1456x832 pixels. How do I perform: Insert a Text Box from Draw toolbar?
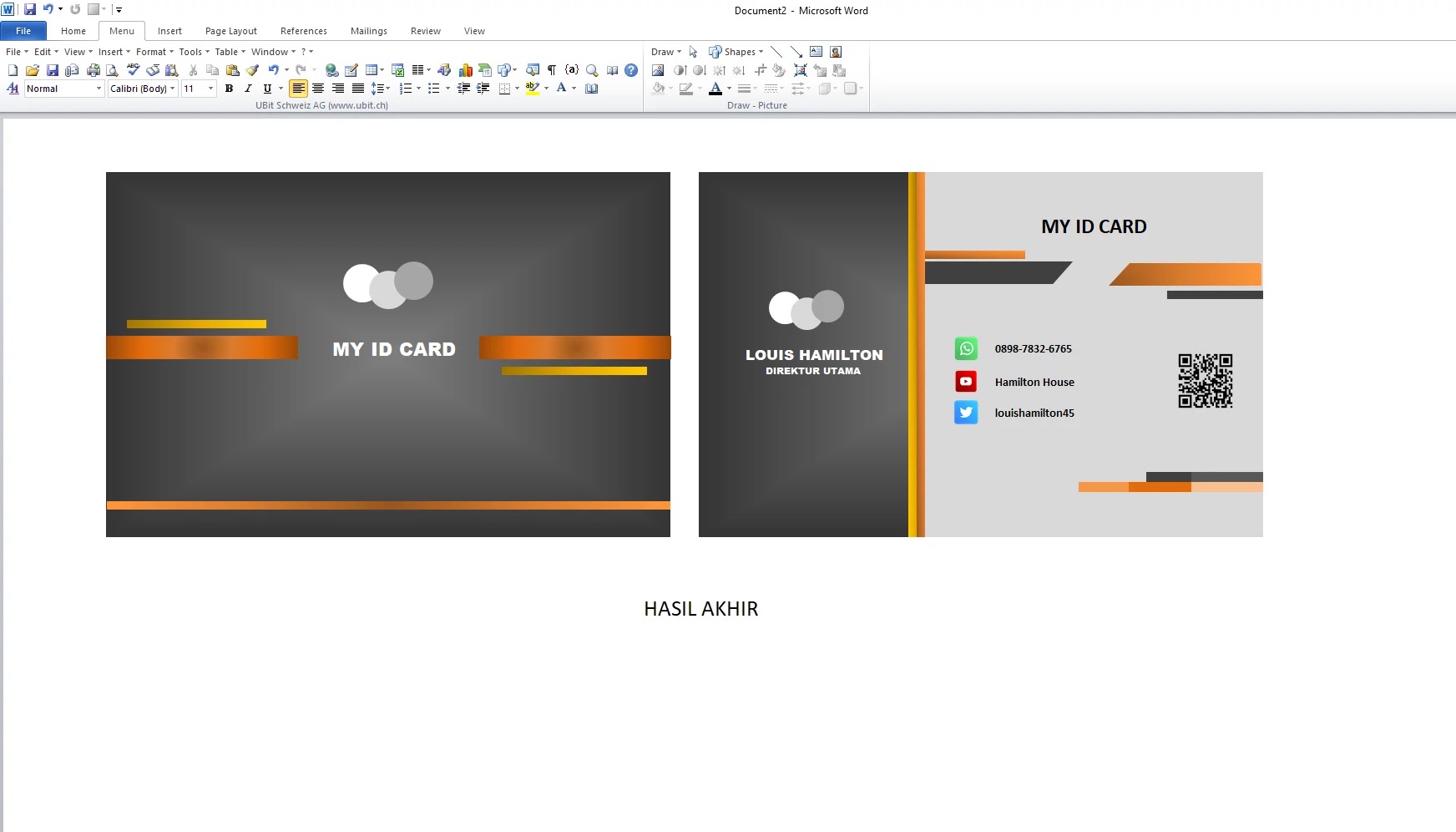[x=816, y=52]
